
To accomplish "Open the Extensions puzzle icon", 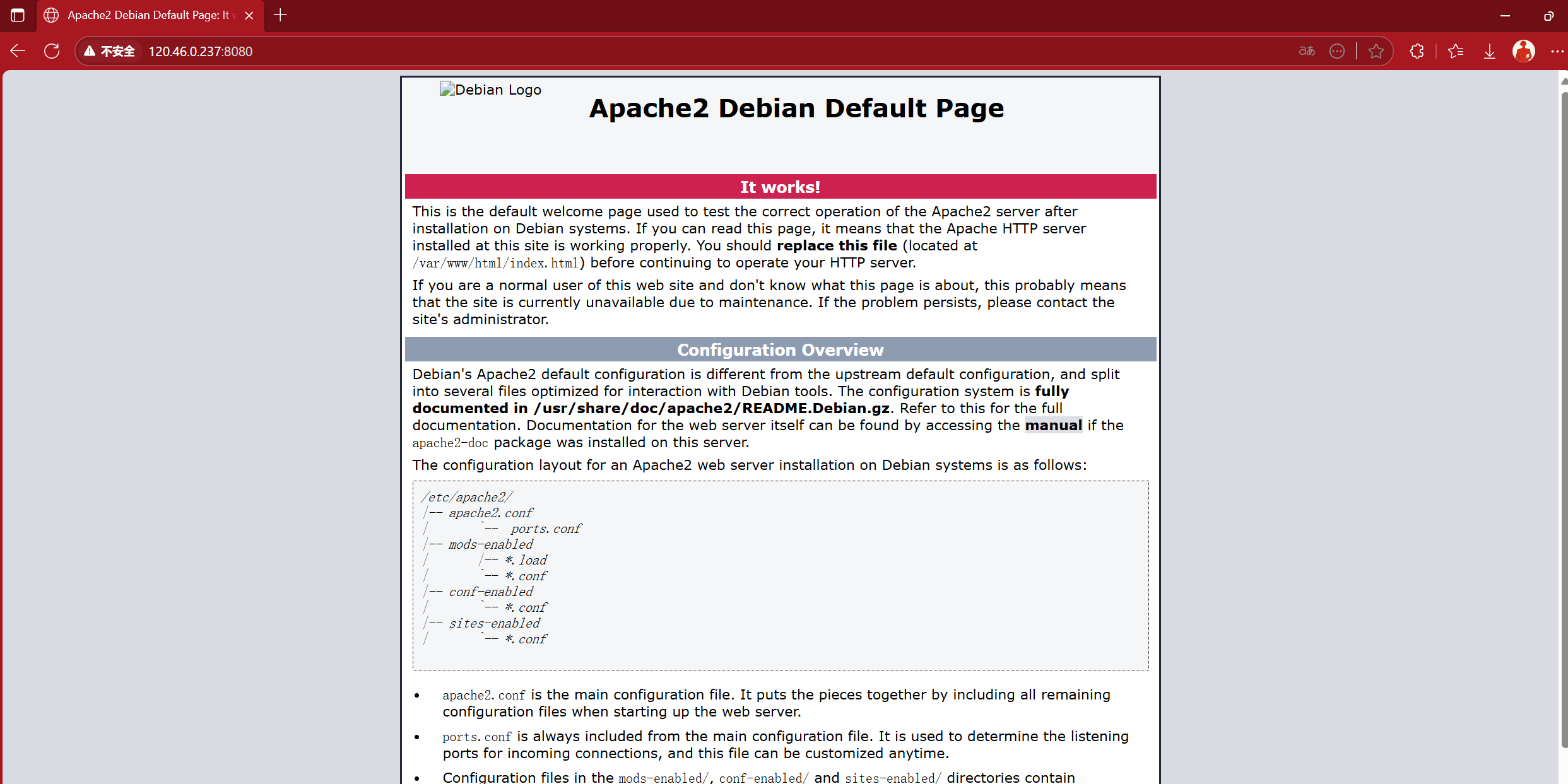I will point(1417,51).
